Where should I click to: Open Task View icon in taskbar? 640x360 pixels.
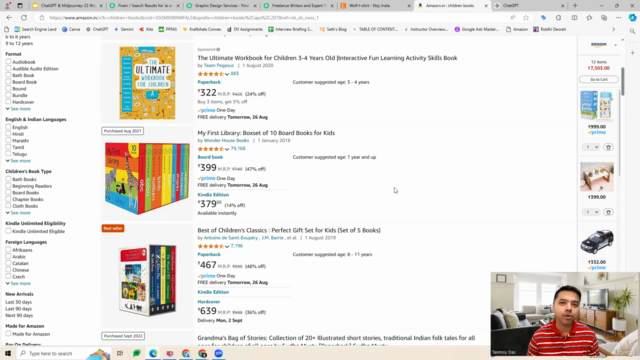(120, 353)
